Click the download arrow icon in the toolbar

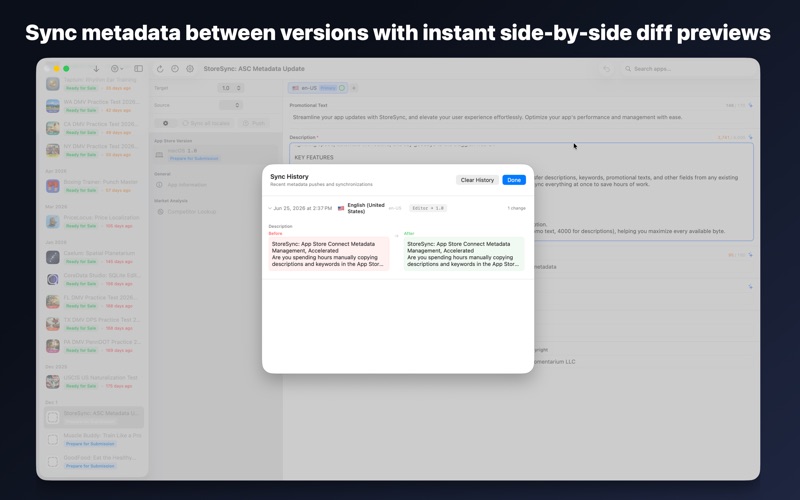[x=96, y=68]
